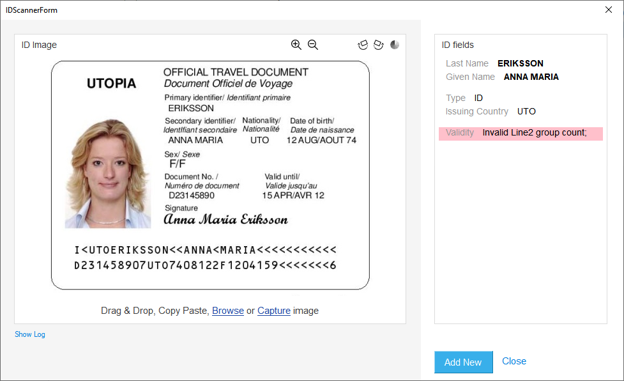Click the ID Image panel heading

pyautogui.click(x=39, y=45)
